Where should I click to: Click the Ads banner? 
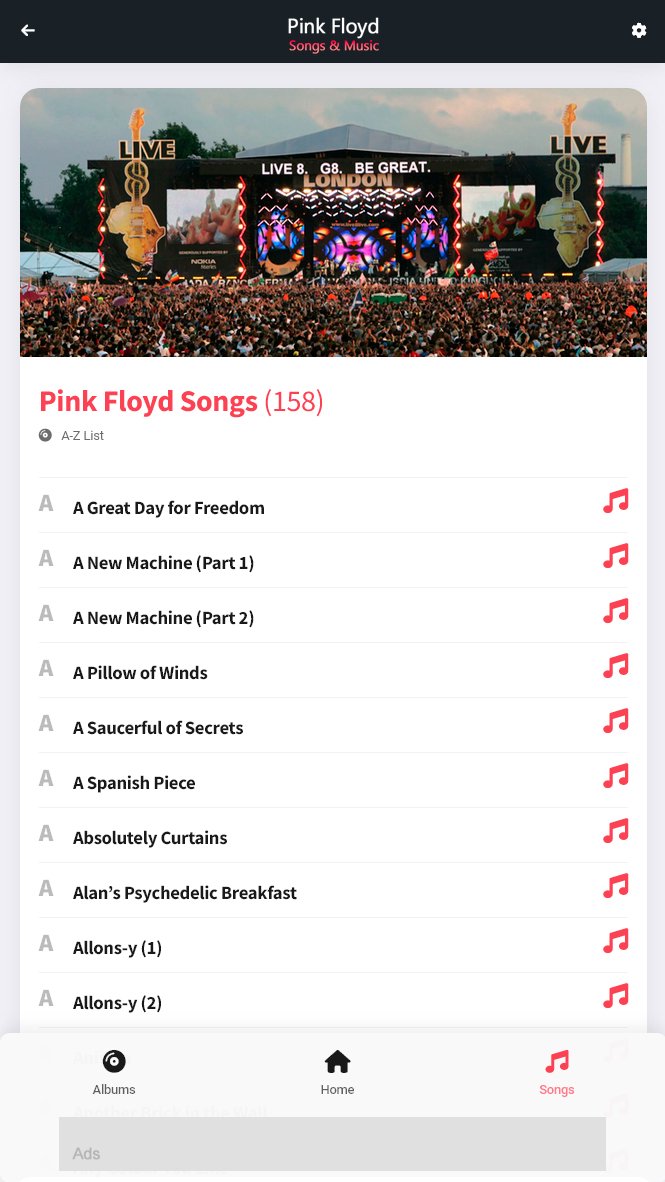(x=332, y=1144)
